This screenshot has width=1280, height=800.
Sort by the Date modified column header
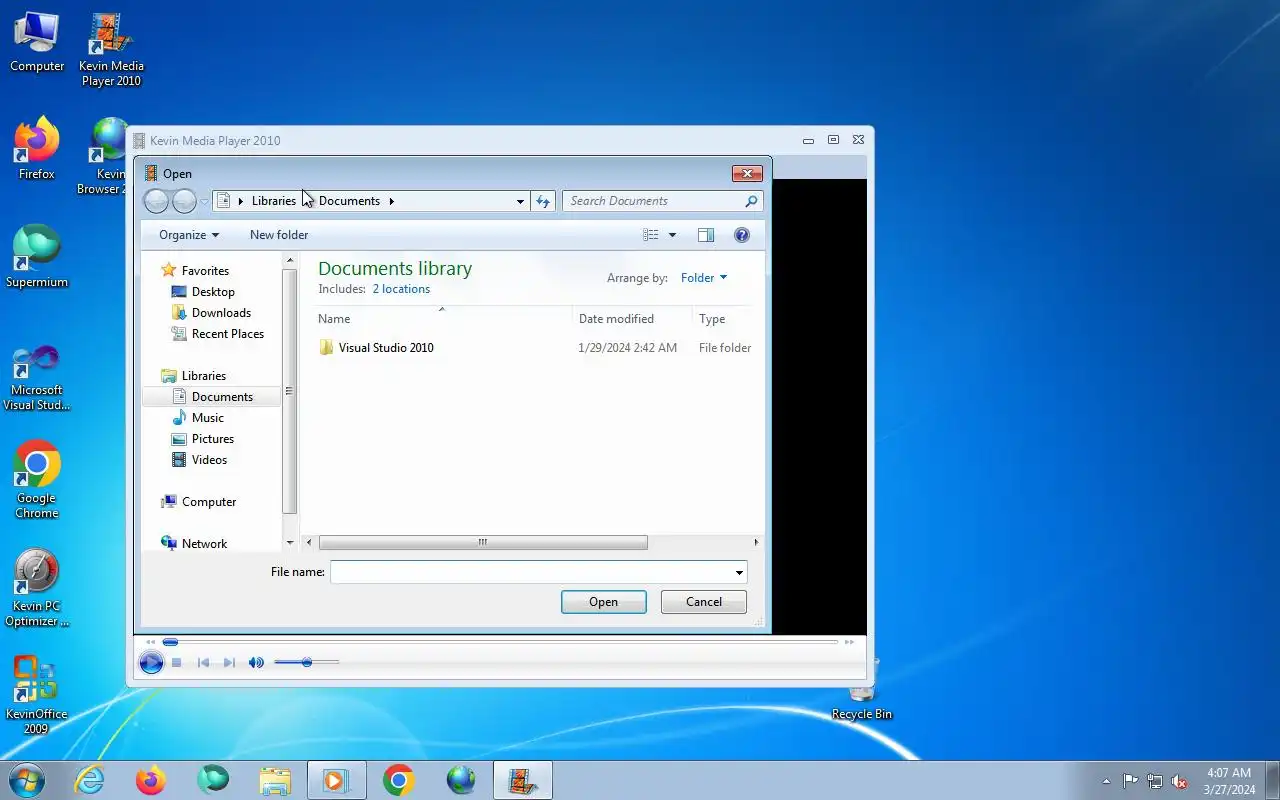click(632, 319)
